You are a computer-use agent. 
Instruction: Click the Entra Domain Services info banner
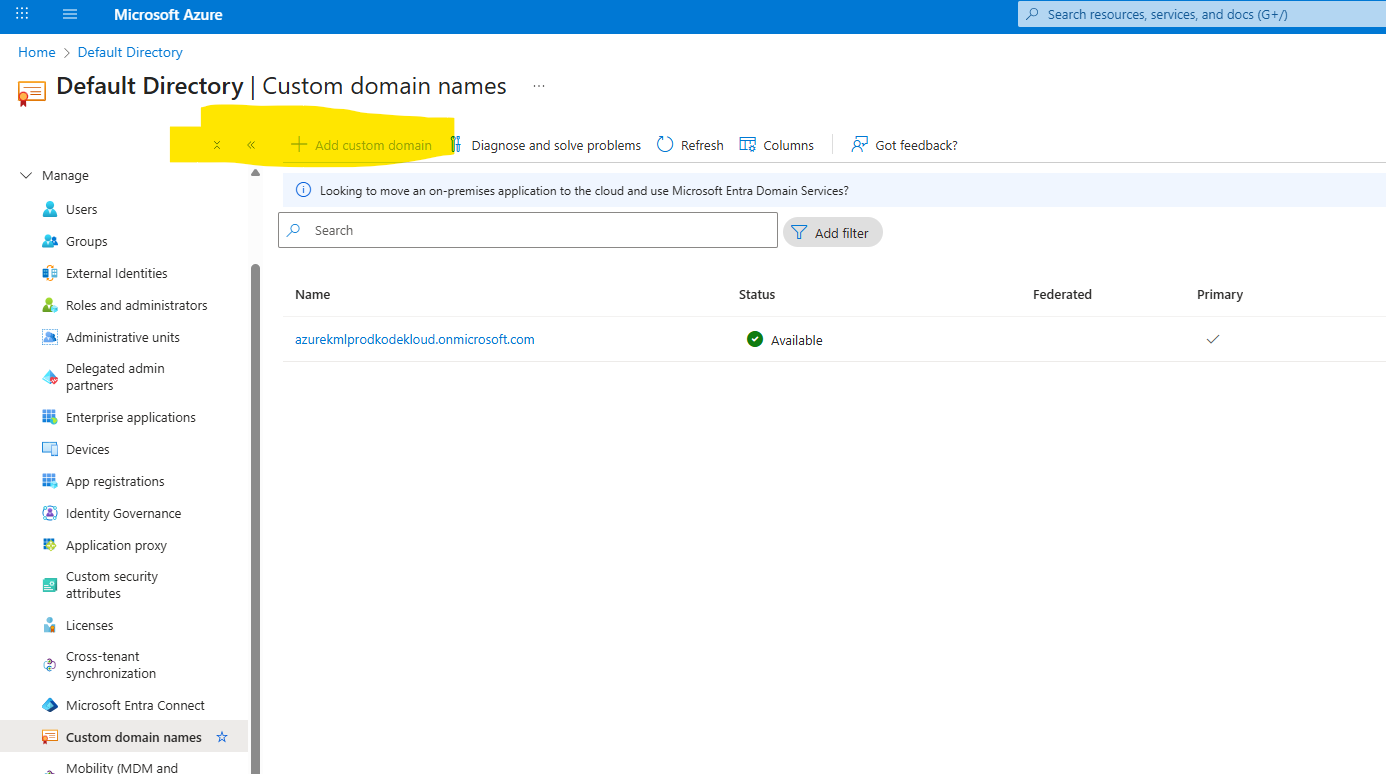[834, 190]
